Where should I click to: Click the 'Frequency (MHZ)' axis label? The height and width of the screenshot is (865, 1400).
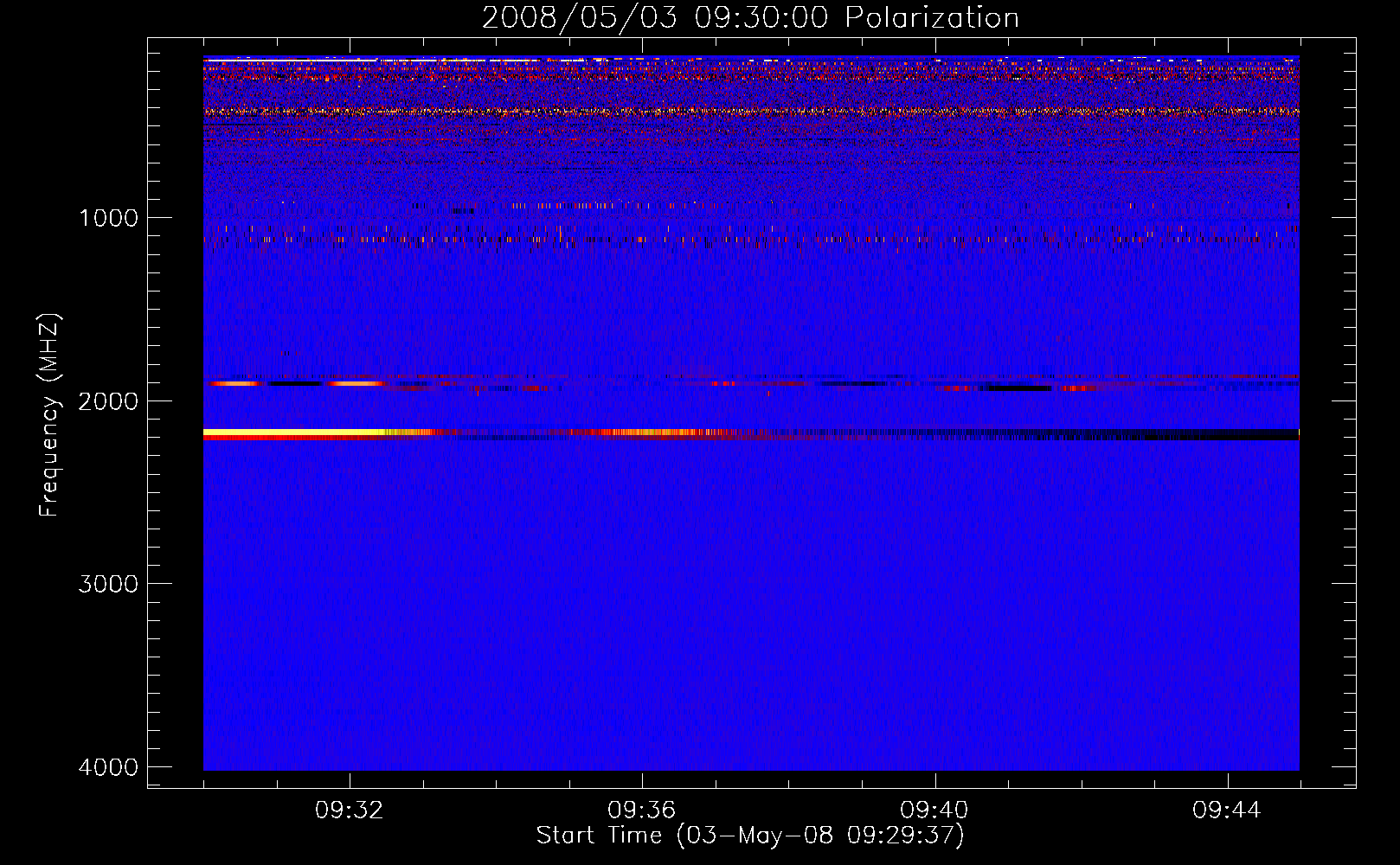(50, 415)
